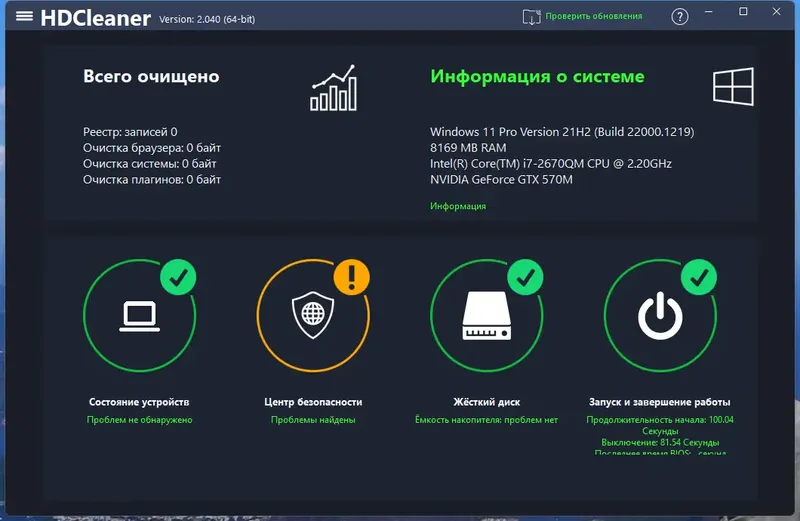
Task: Click the Windows 11 Pro Version 21H2 line
Action: 562,132
